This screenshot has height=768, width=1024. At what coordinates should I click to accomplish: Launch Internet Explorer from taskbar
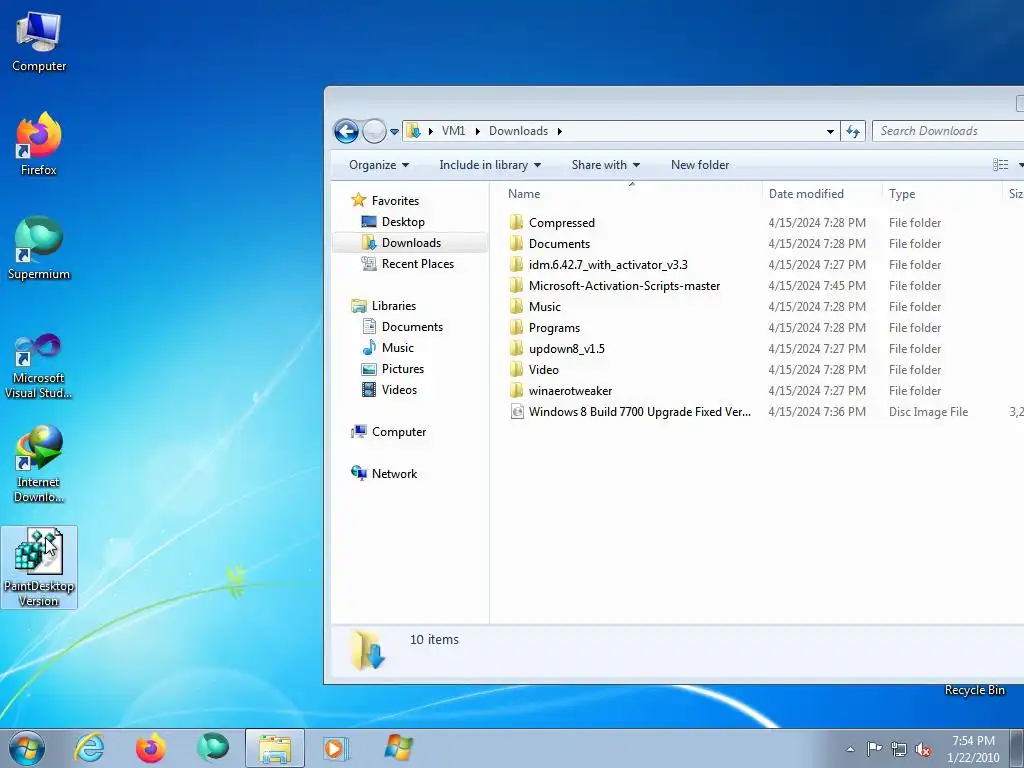pyautogui.click(x=89, y=748)
